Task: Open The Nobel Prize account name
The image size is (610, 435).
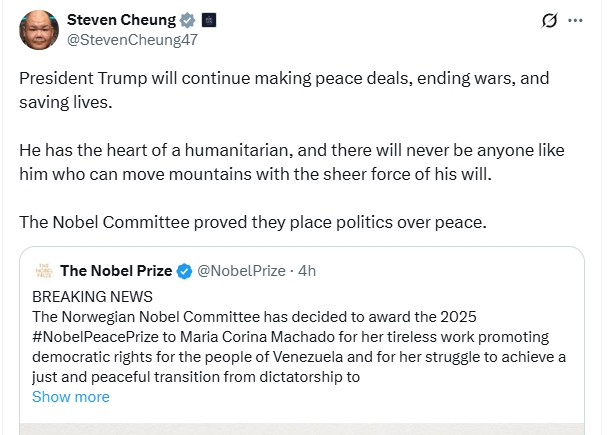Action: (116, 271)
